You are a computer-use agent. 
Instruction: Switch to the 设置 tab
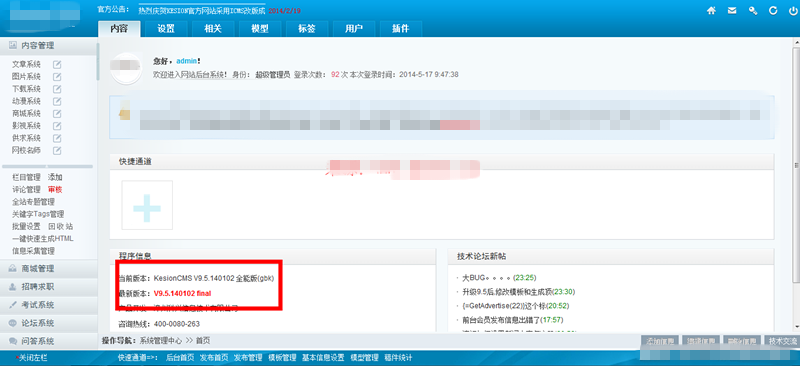tap(166, 29)
